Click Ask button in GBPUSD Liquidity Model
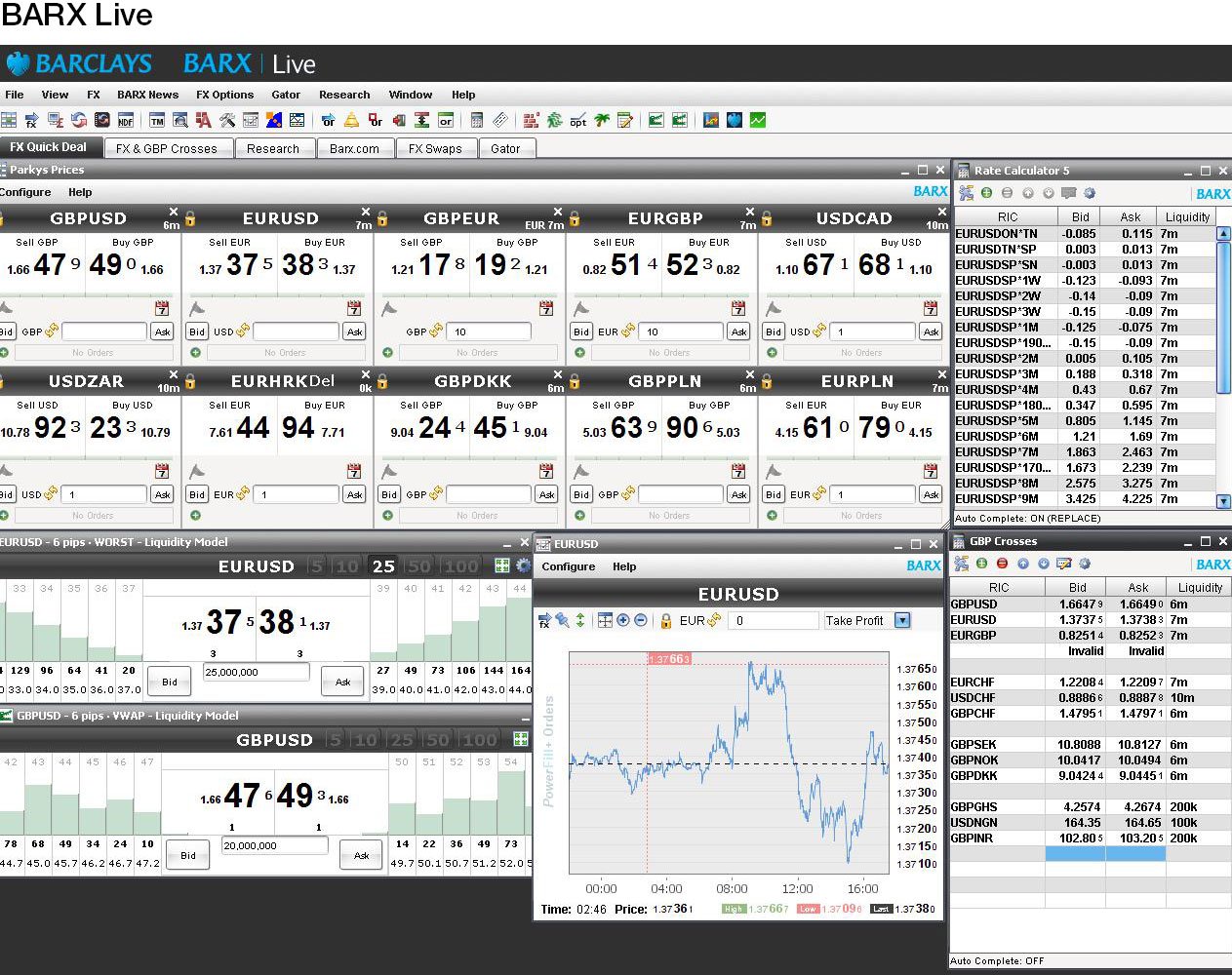 (361, 855)
